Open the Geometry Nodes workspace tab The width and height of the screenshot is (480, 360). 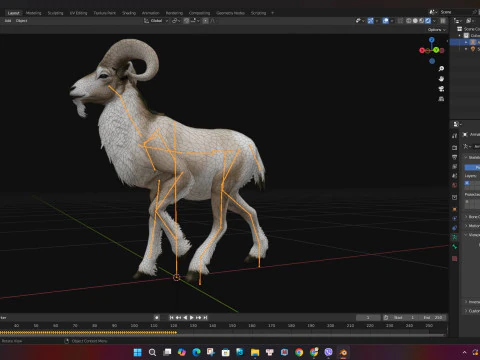coord(230,13)
